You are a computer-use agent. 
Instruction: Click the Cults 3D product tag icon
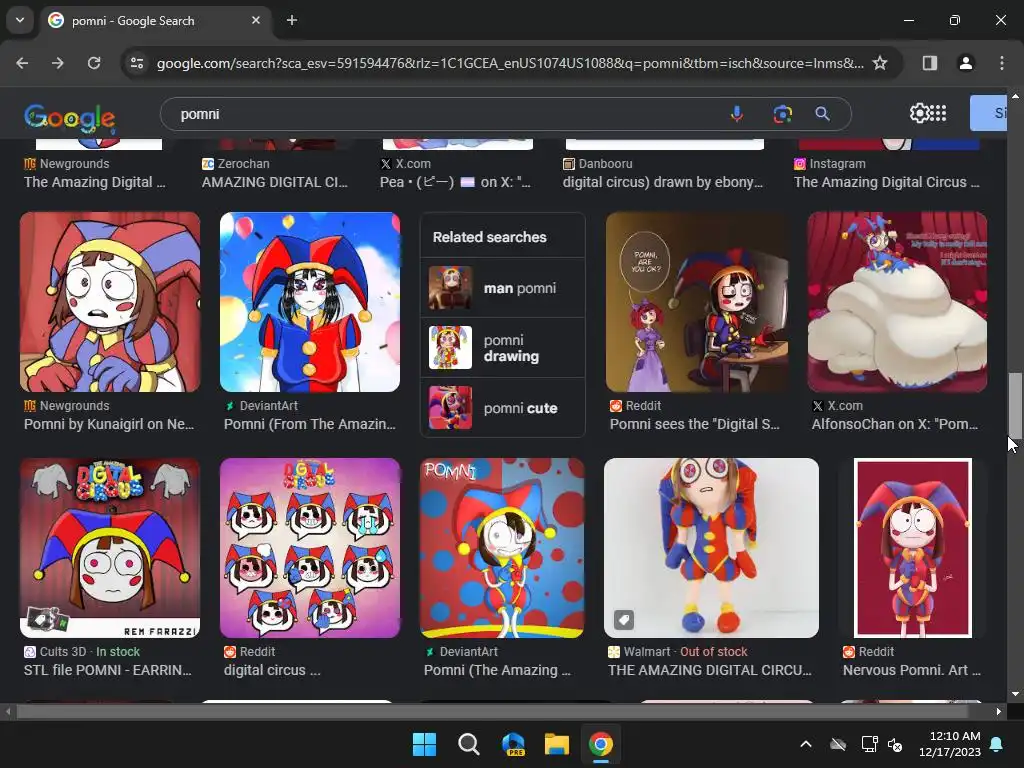tap(40, 619)
